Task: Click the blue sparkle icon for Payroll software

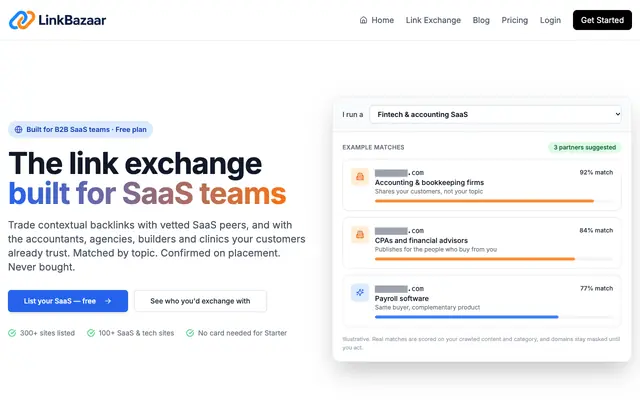Action: (360, 293)
